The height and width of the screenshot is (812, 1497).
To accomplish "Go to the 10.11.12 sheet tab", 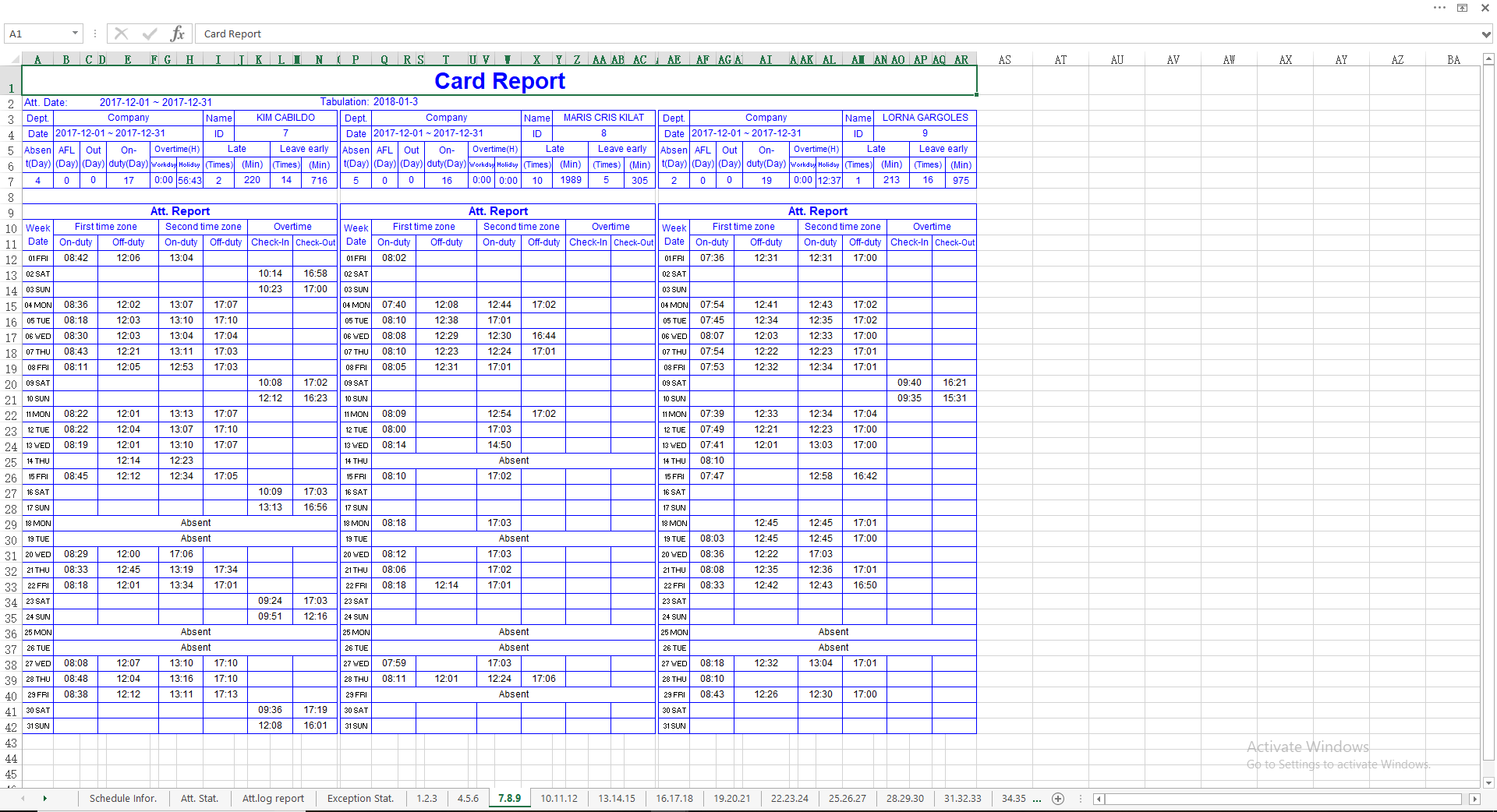I will point(559,798).
